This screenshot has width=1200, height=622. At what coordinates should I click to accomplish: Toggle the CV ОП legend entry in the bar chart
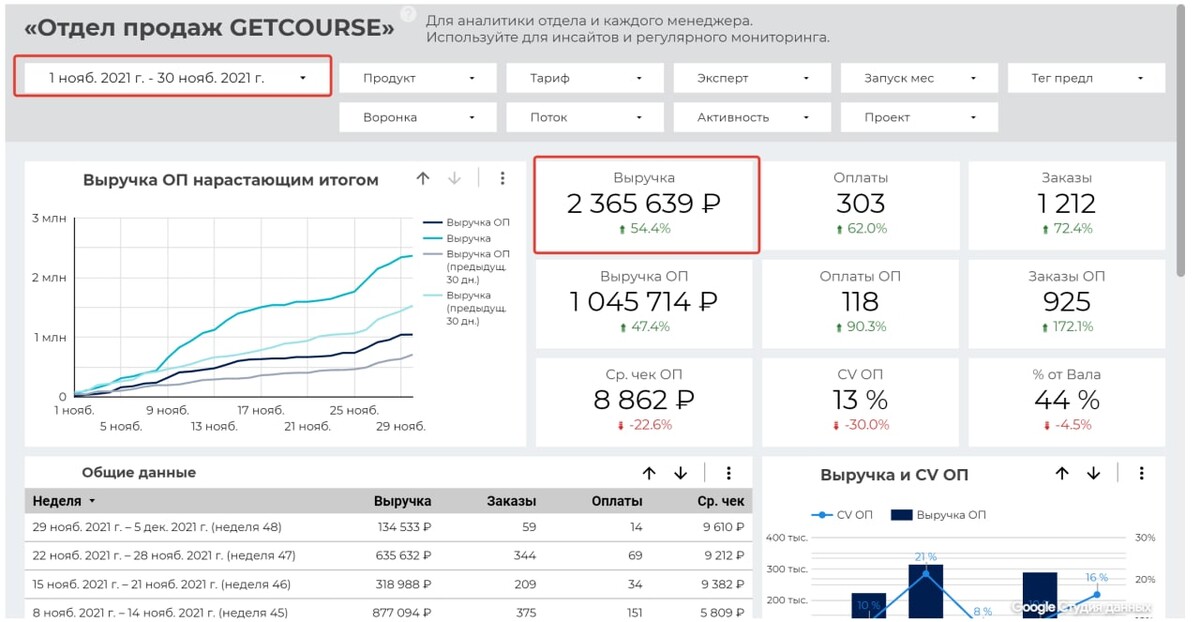tap(841, 514)
